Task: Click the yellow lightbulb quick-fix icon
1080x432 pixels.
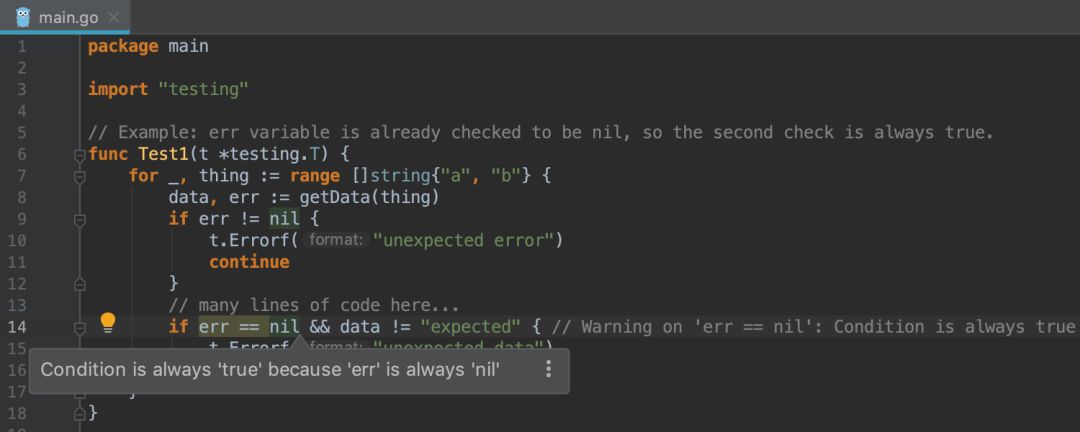Action: click(x=108, y=322)
